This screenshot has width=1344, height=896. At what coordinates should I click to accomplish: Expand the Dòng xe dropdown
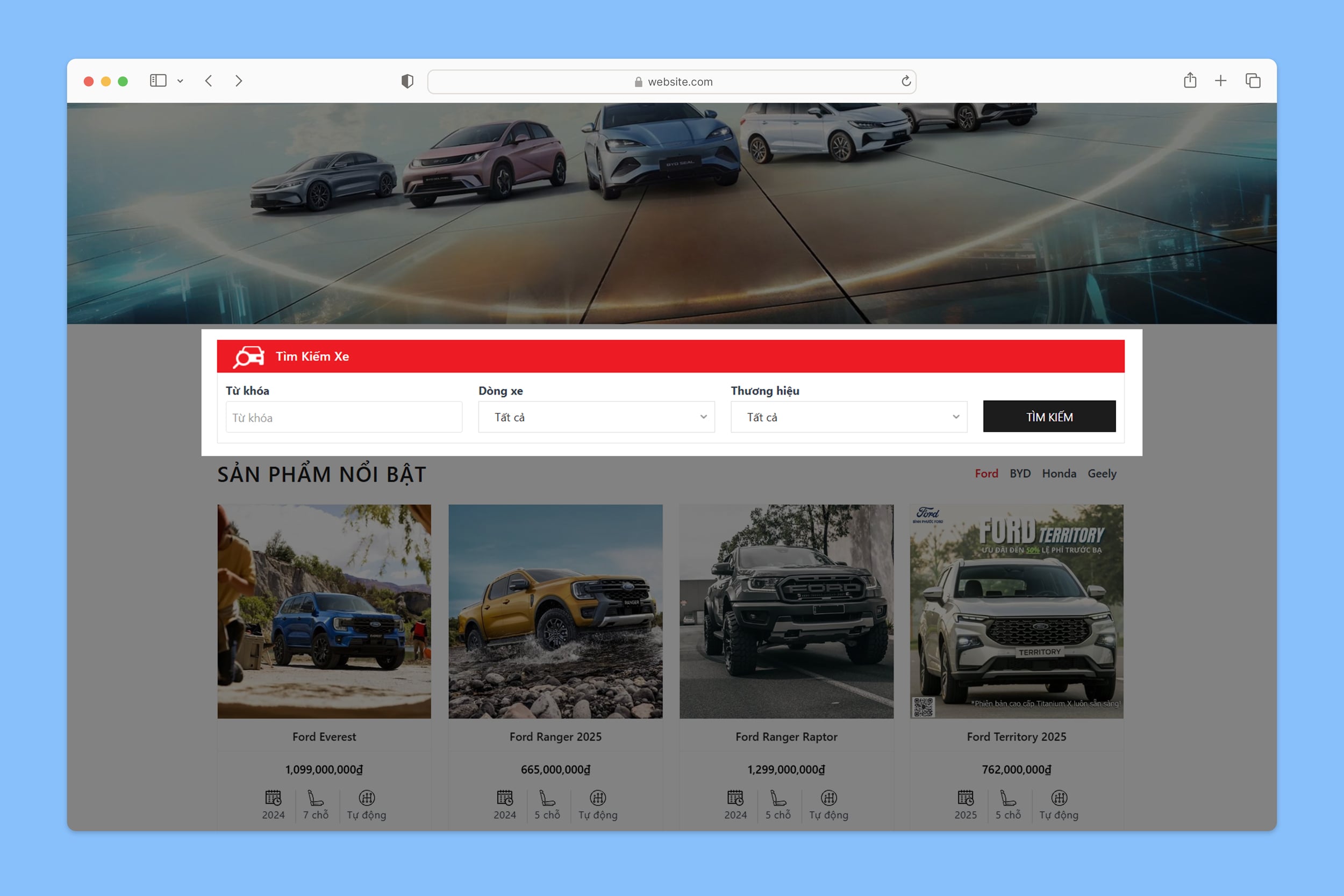click(x=596, y=417)
